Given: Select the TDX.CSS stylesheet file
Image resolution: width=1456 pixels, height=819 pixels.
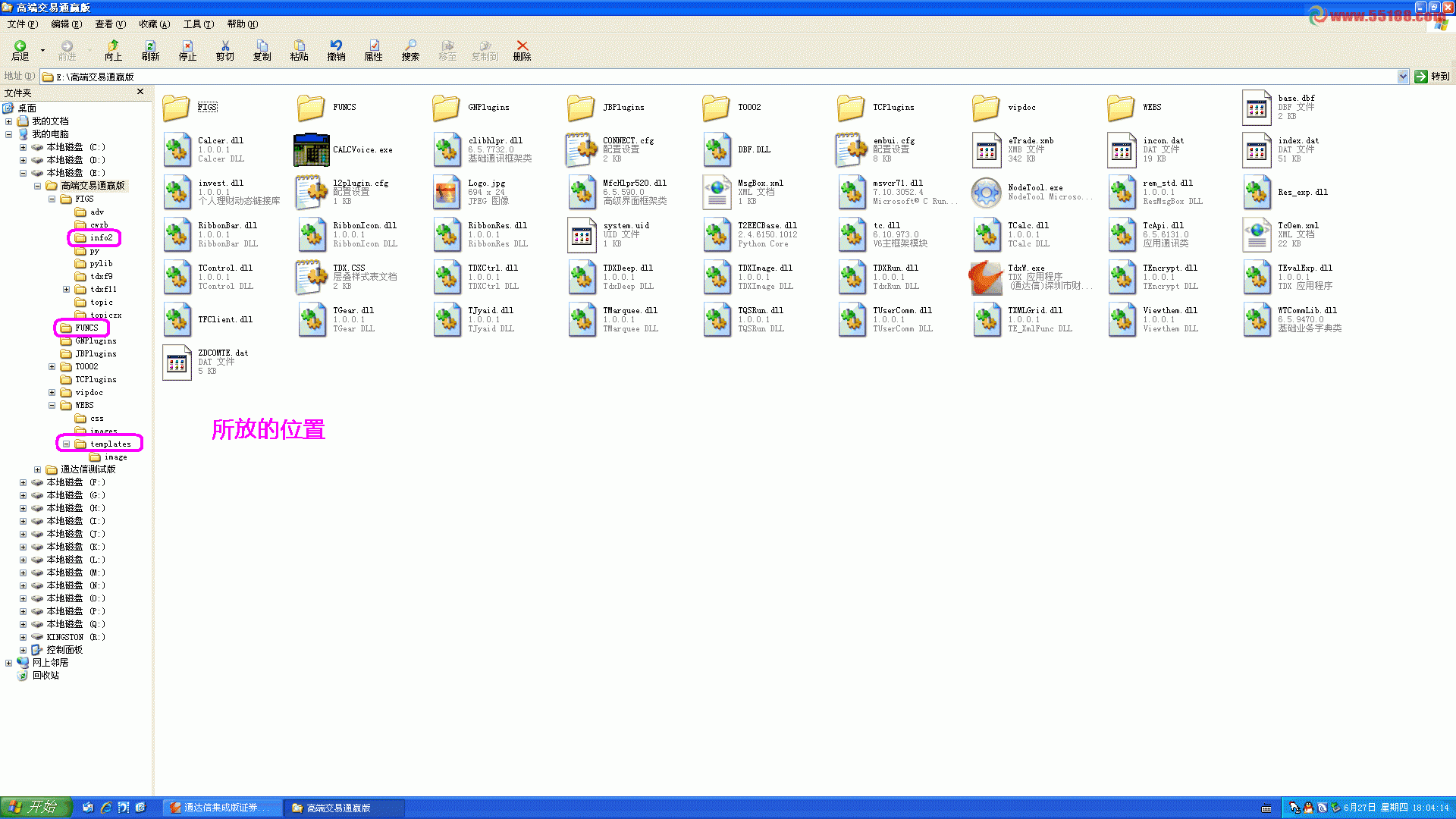Looking at the screenshot, I should pyautogui.click(x=311, y=277).
